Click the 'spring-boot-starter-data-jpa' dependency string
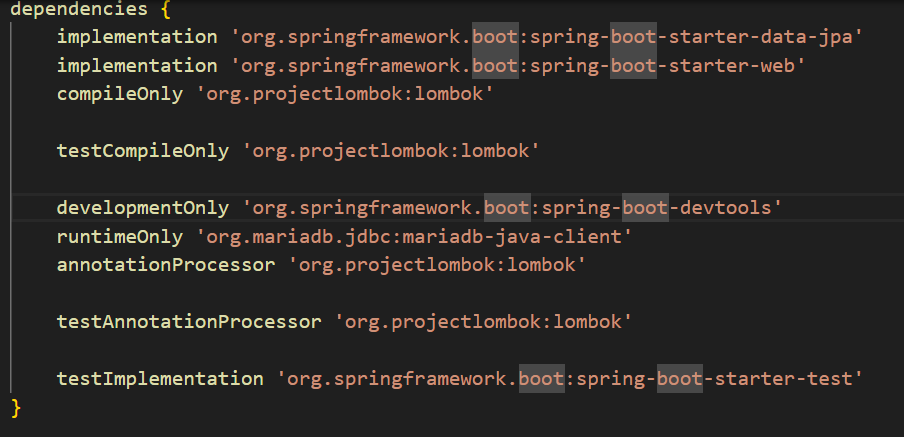This screenshot has width=904, height=437. tap(547, 37)
